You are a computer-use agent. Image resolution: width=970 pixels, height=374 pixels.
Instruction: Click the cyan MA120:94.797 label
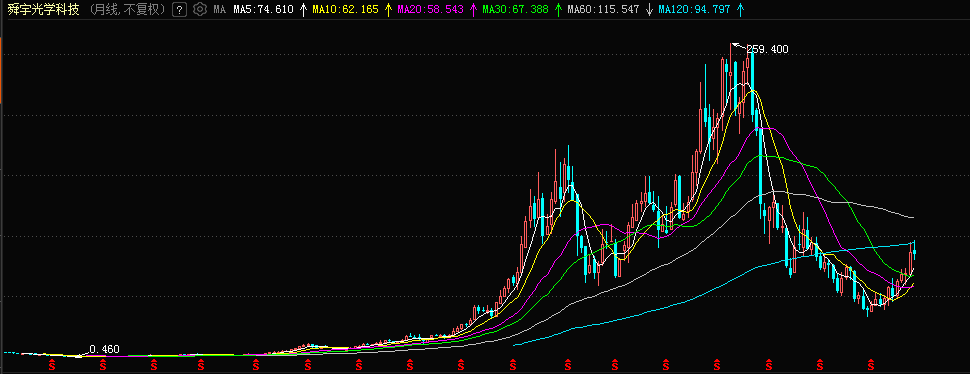click(x=693, y=9)
